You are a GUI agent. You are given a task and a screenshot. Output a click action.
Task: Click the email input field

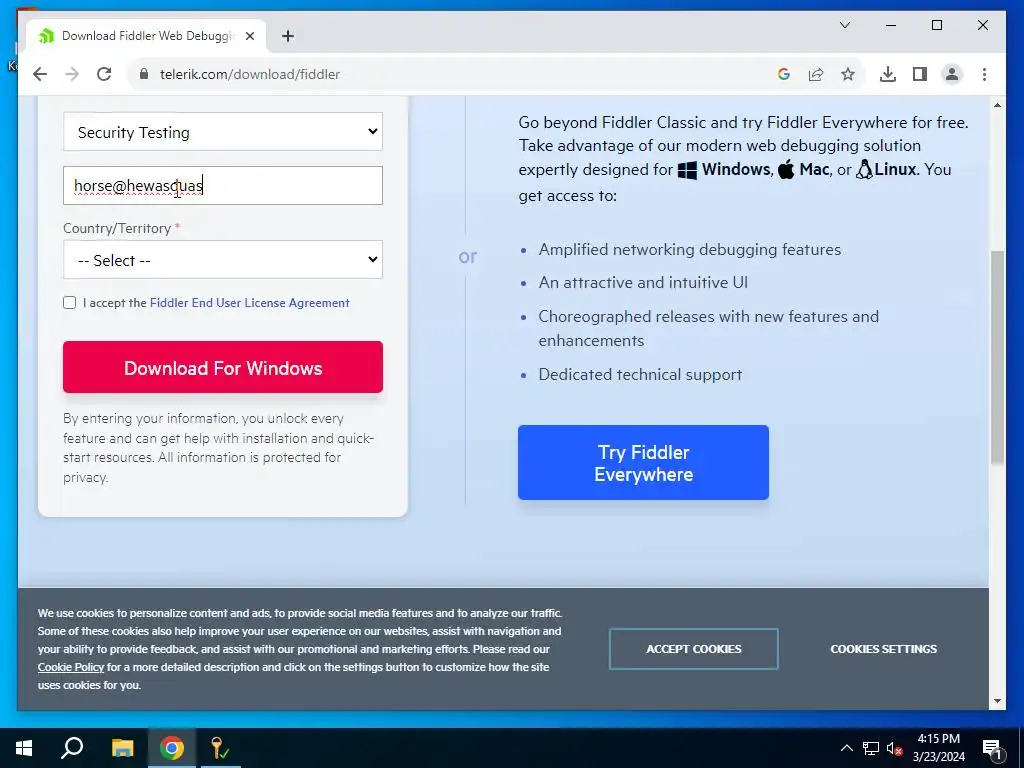click(223, 185)
